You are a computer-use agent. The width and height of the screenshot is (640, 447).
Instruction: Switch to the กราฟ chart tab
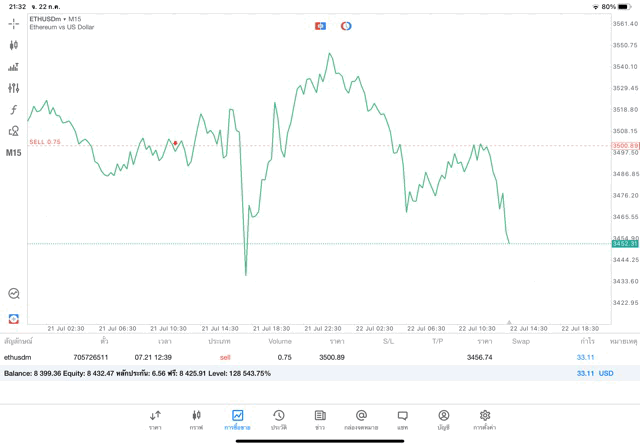196,419
